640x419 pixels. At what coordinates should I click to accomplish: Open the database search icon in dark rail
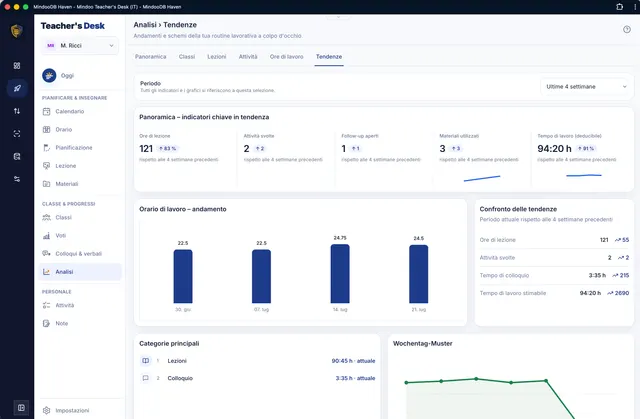tap(17, 156)
